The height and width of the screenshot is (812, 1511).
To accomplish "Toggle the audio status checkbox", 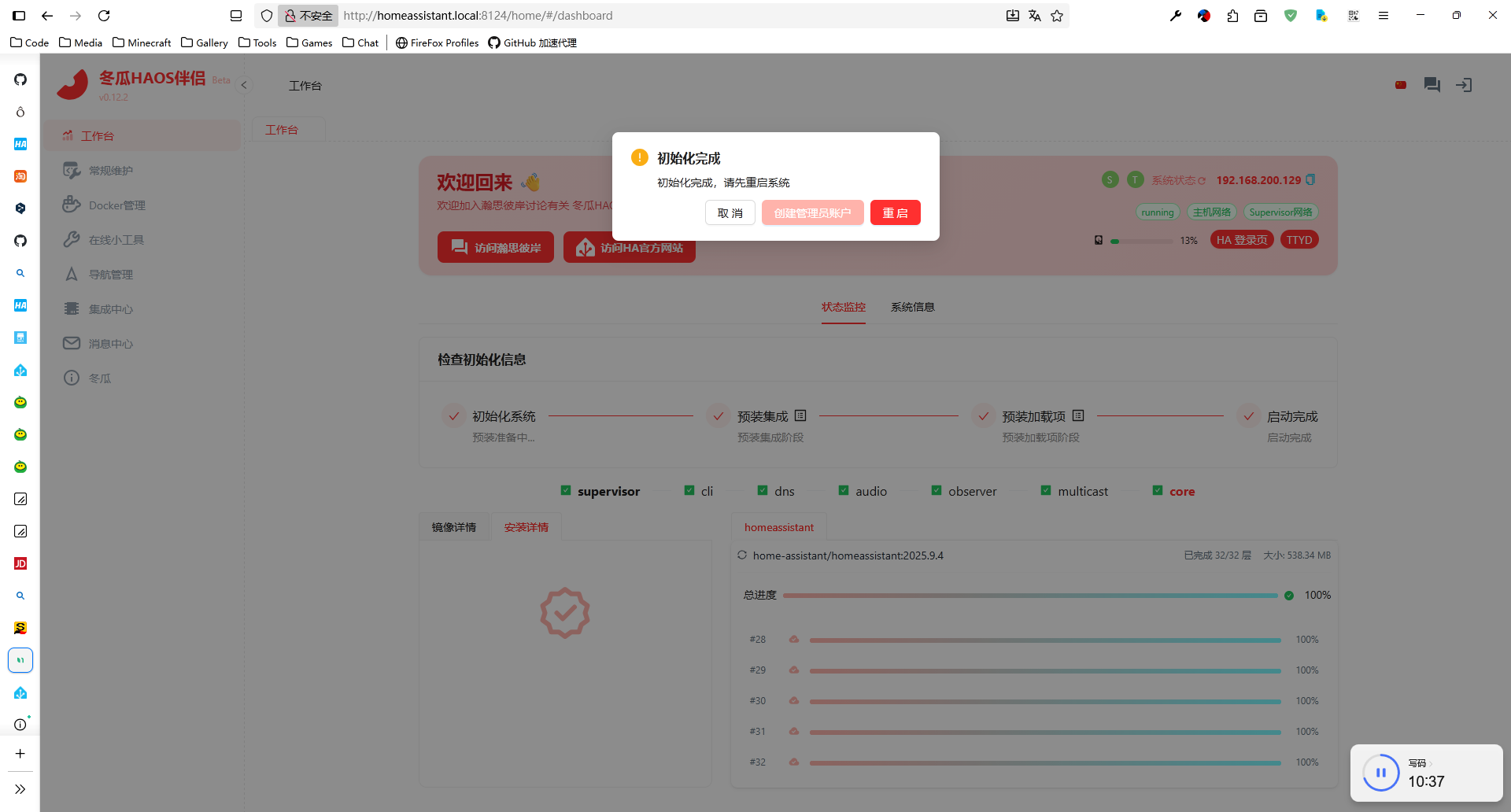I will (844, 490).
